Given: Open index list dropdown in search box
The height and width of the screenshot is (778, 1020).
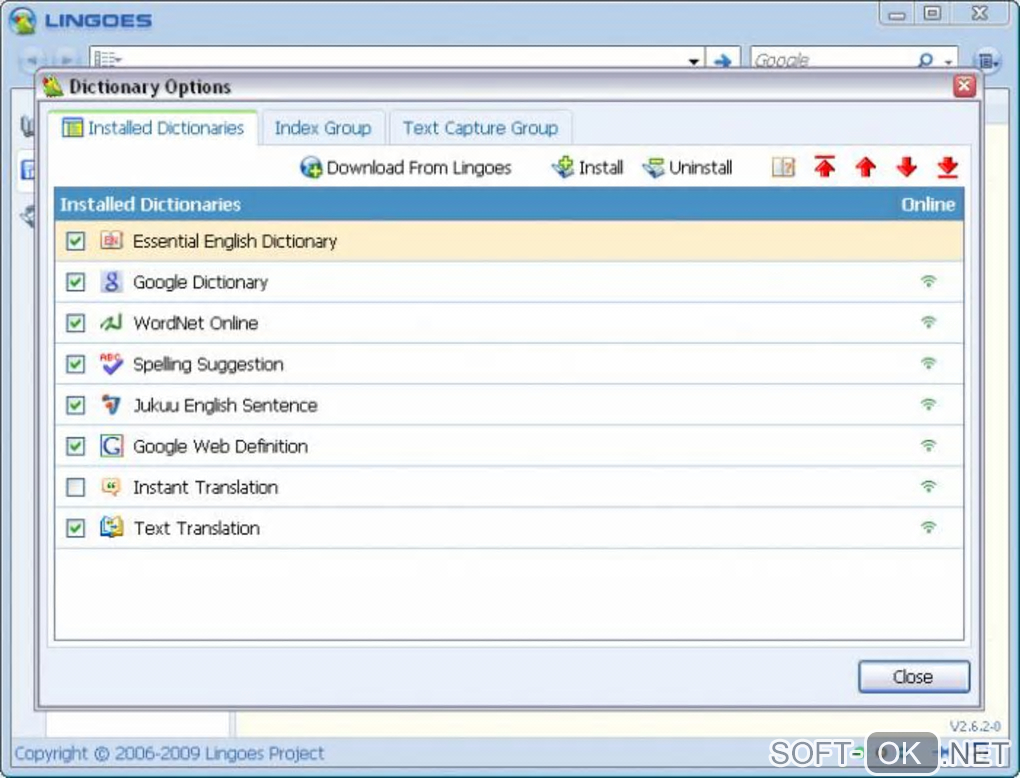Looking at the screenshot, I should point(108,60).
